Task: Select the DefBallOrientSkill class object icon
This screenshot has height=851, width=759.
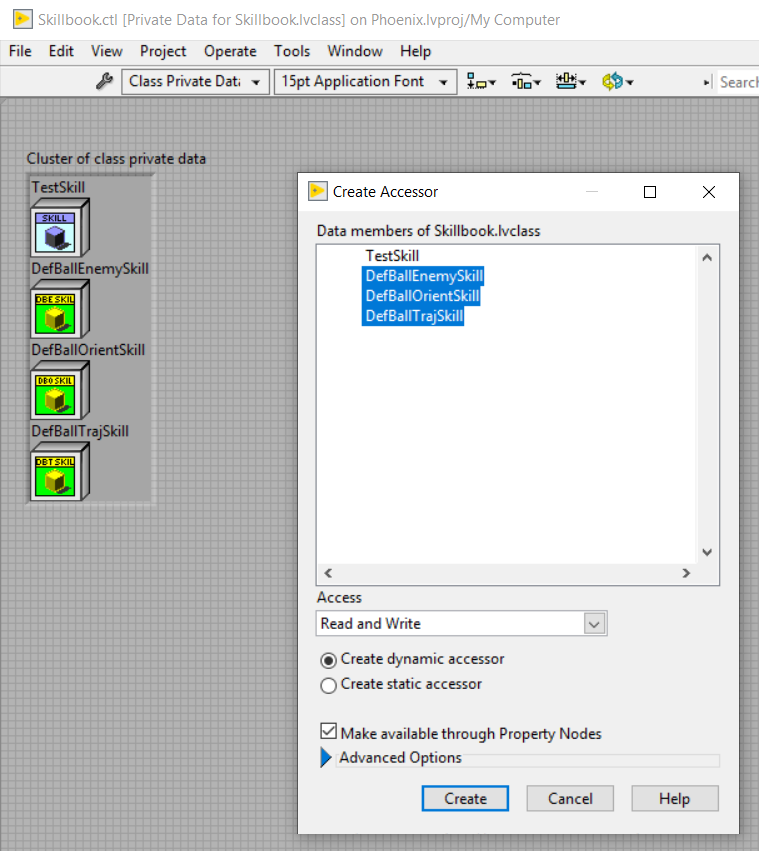Action: click(x=60, y=391)
